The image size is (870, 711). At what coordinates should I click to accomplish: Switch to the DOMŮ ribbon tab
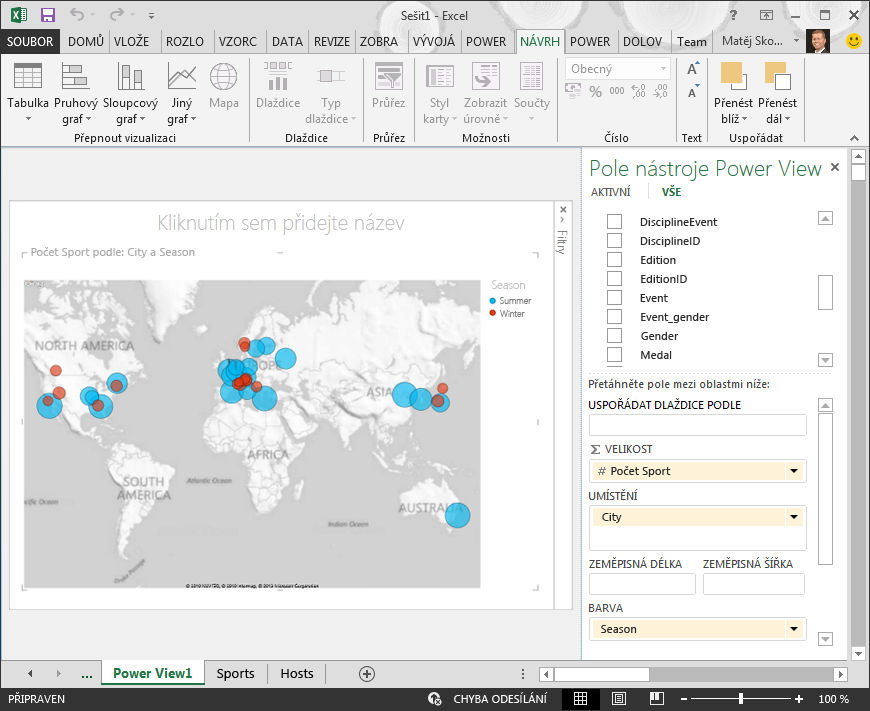click(85, 42)
